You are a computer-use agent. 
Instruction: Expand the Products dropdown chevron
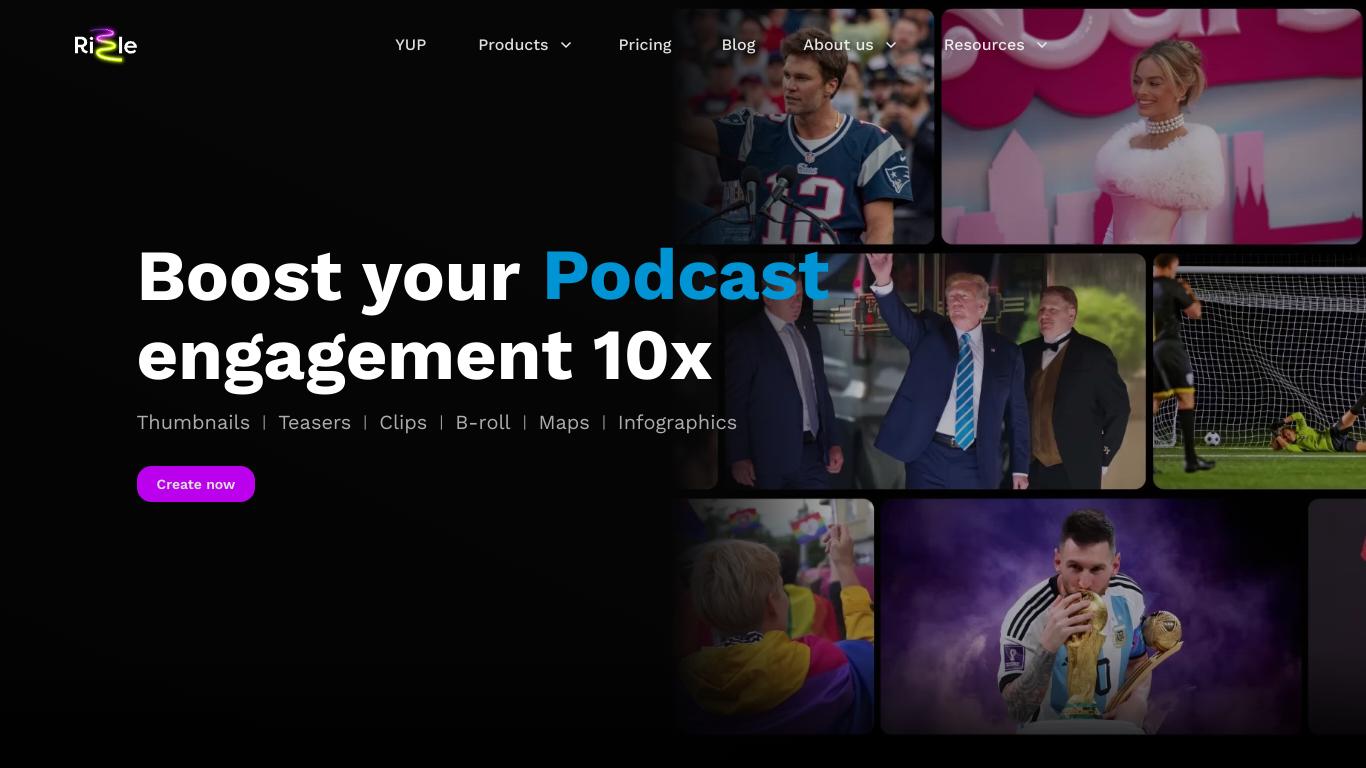[x=566, y=45]
